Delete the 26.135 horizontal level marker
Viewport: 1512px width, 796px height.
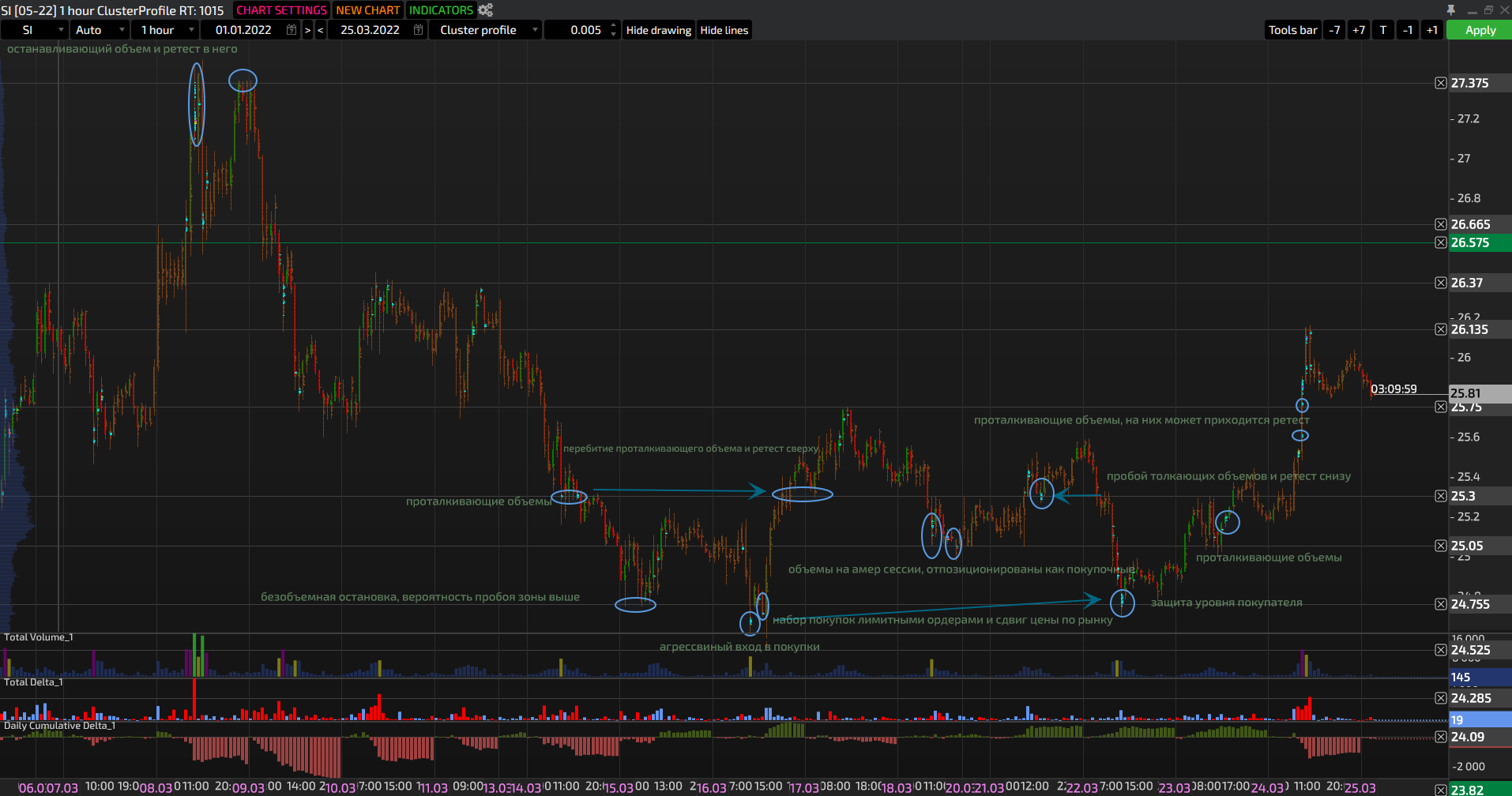coord(1440,329)
